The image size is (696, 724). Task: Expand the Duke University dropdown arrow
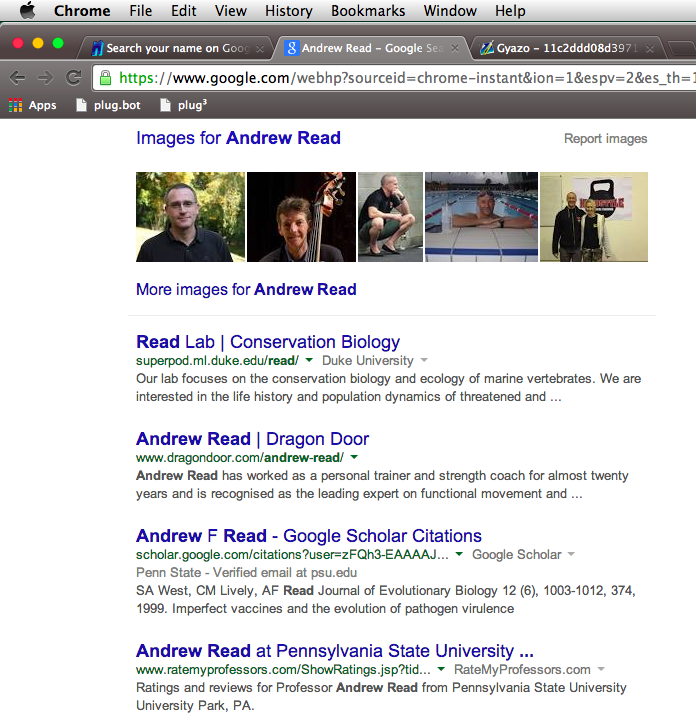[424, 360]
